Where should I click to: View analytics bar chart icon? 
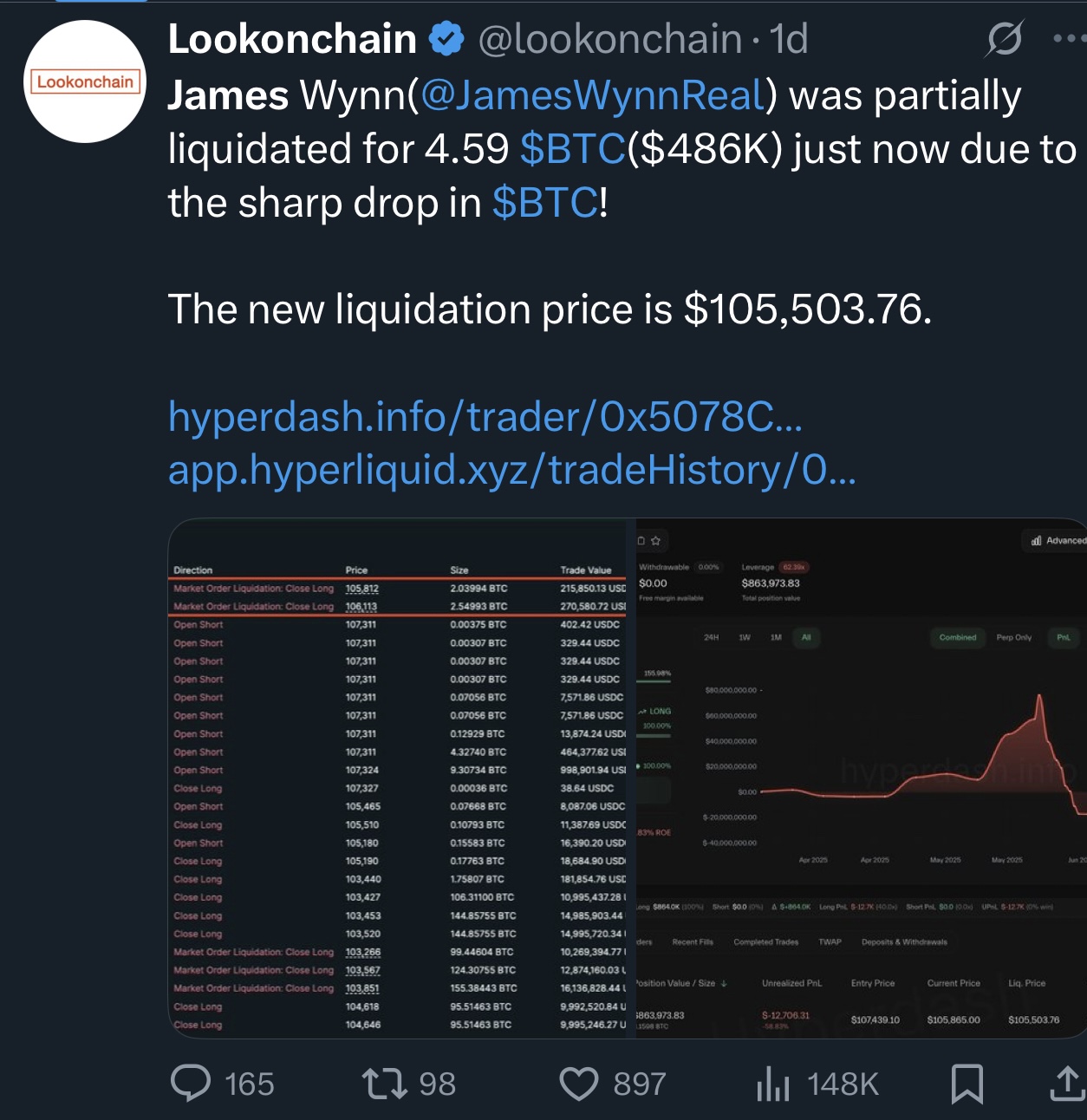773,1084
